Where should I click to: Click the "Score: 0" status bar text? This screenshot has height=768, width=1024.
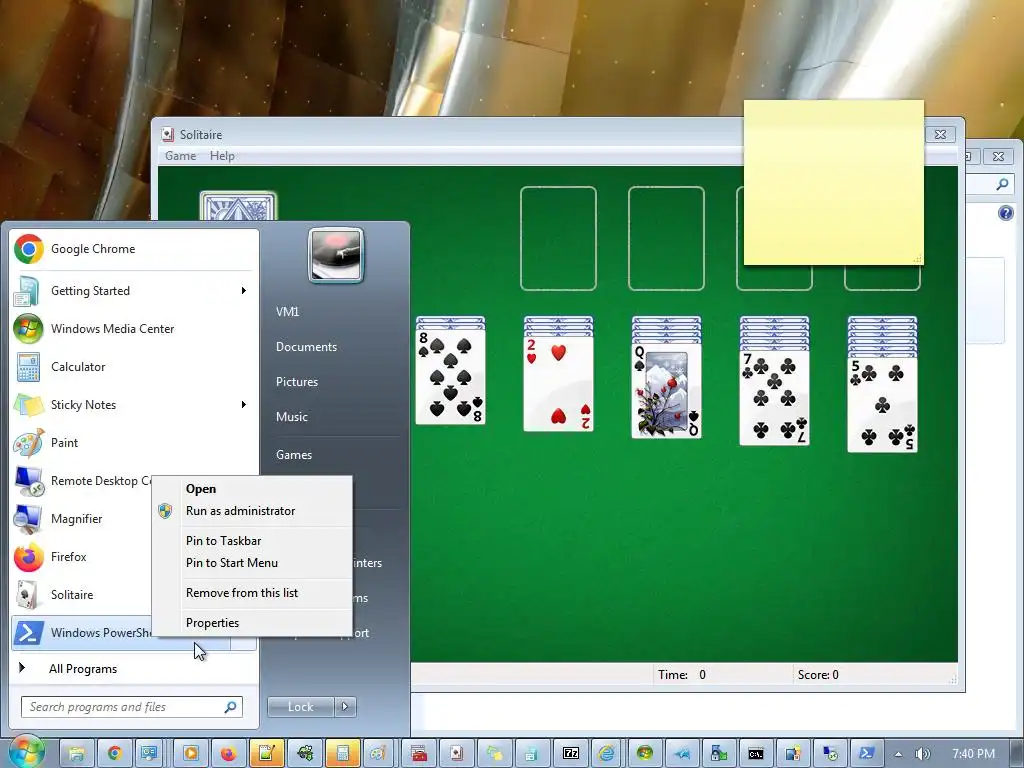click(818, 675)
